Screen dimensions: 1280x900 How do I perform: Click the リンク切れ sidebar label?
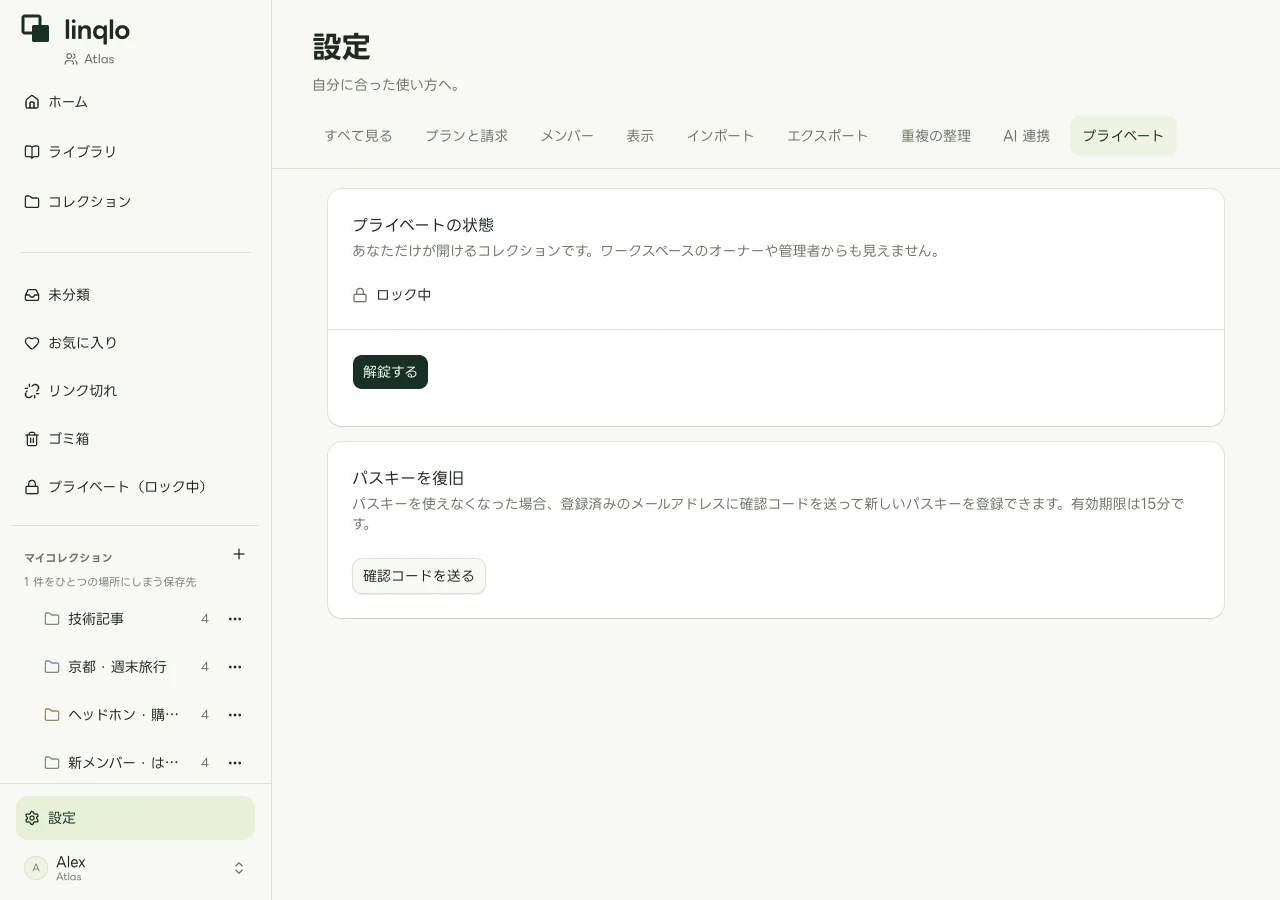click(x=83, y=391)
